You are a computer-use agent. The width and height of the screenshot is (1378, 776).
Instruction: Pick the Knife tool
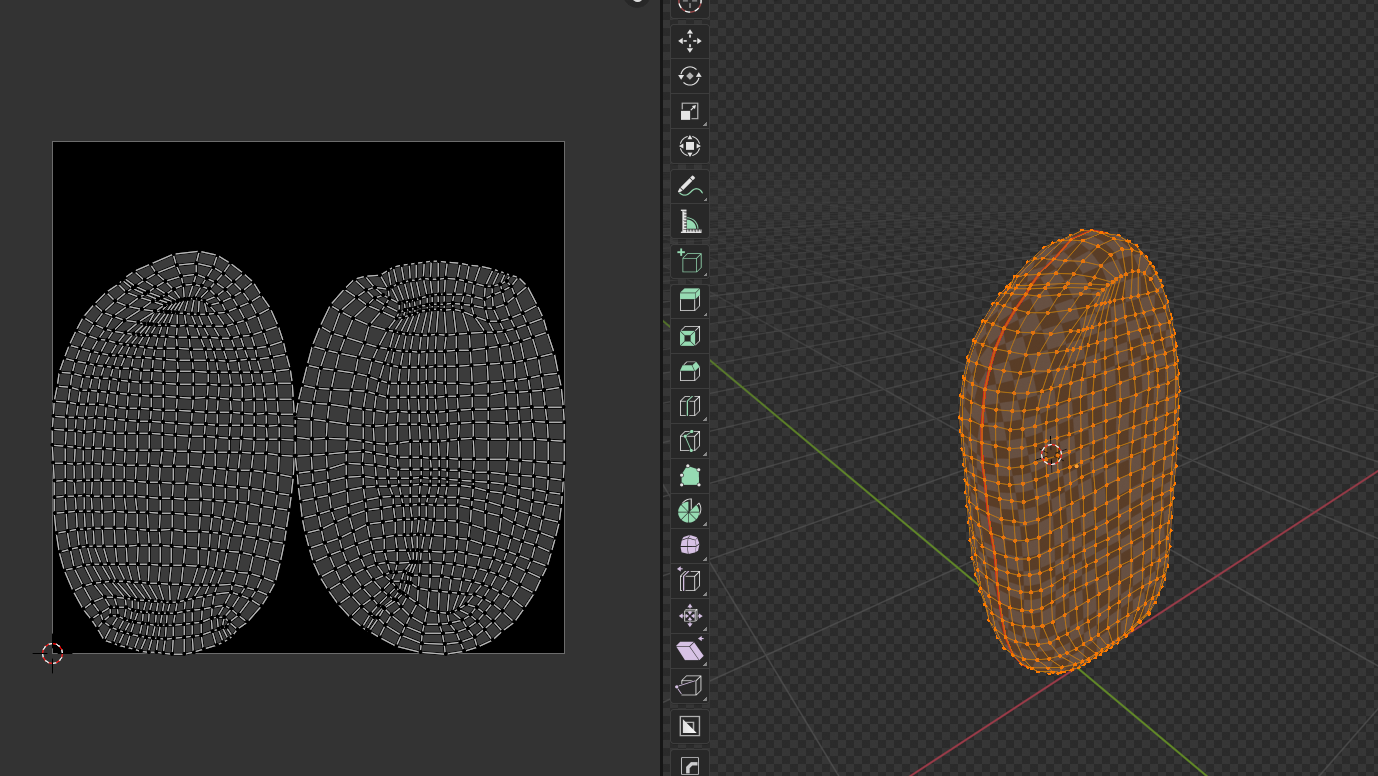(x=690, y=441)
